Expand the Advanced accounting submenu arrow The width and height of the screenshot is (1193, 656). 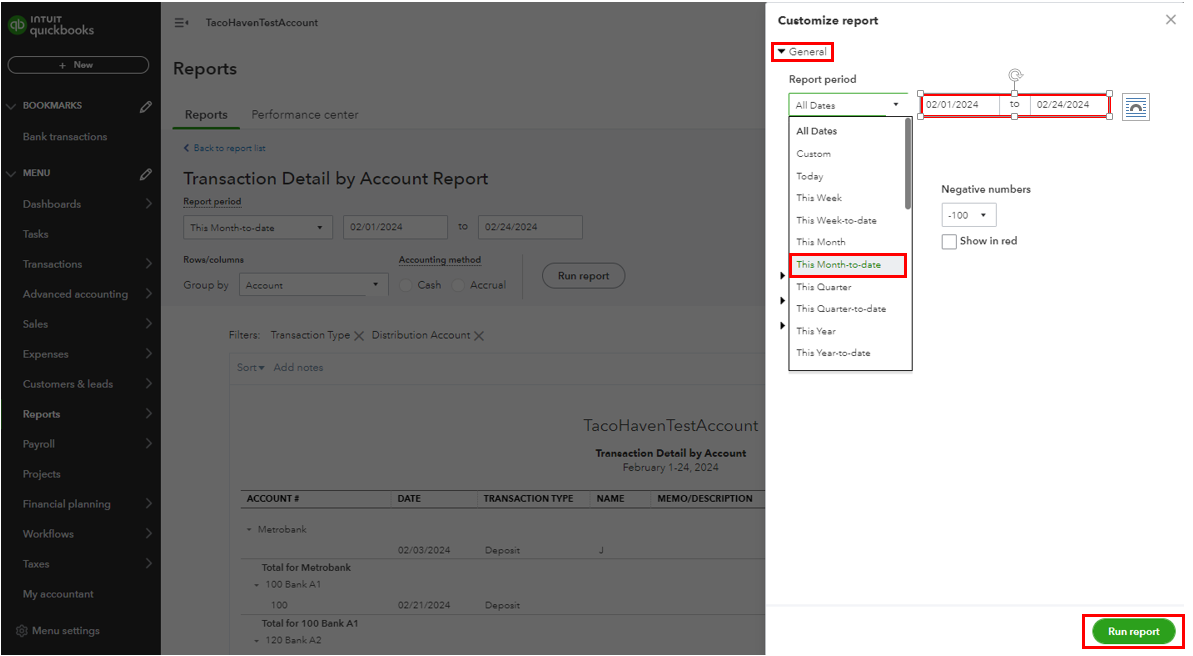[x=148, y=294]
